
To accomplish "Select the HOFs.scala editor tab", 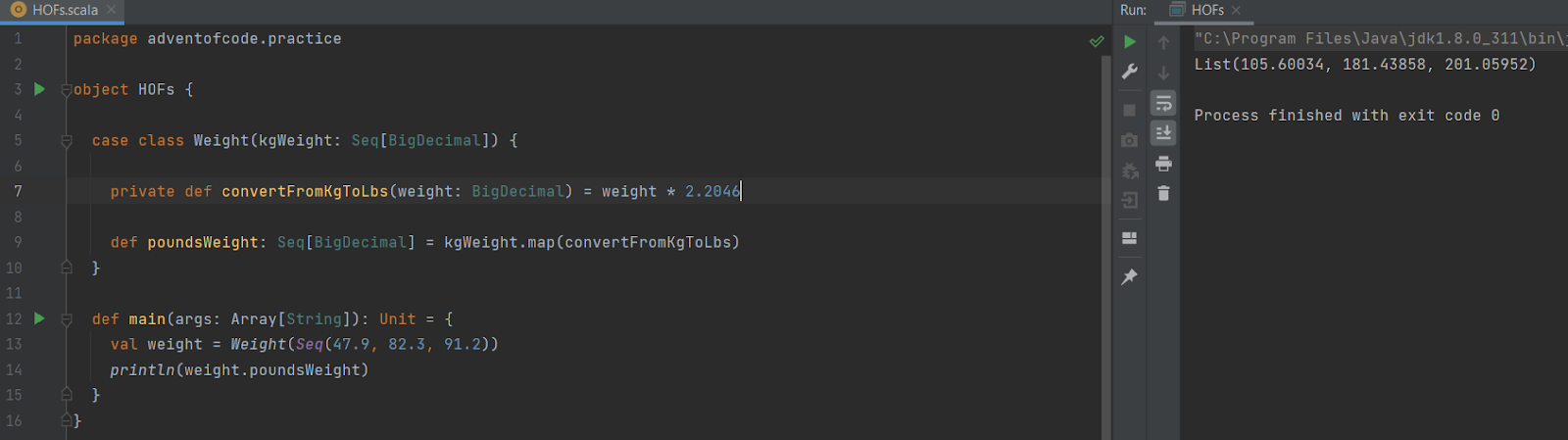I will pyautogui.click(x=62, y=10).
